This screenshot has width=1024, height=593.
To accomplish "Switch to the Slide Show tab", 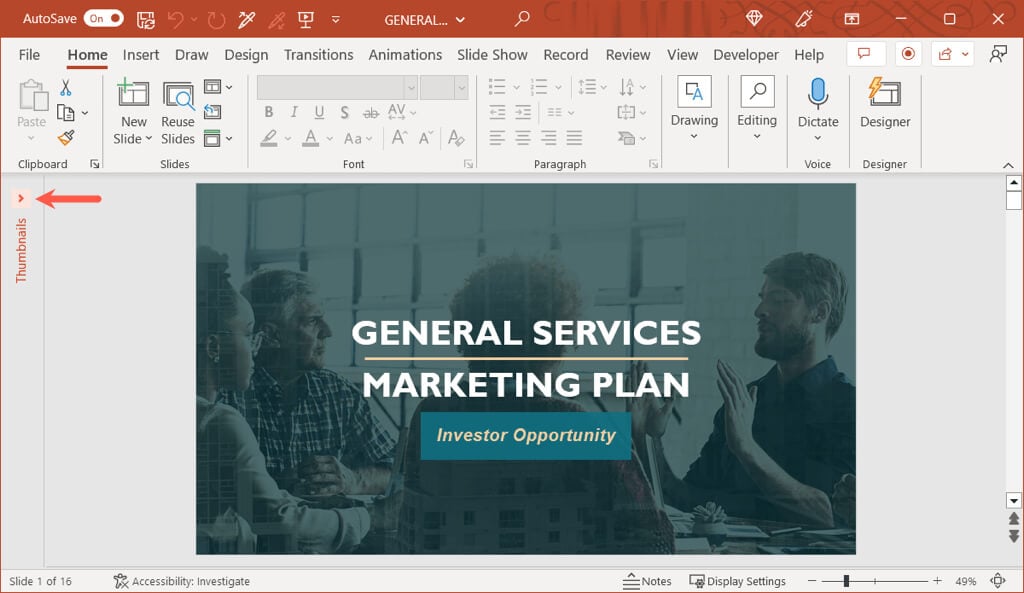I will 493,55.
